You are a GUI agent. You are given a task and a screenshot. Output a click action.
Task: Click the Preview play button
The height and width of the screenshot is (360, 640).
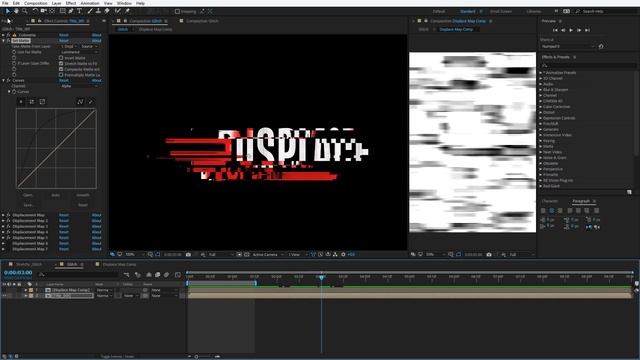tap(571, 30)
